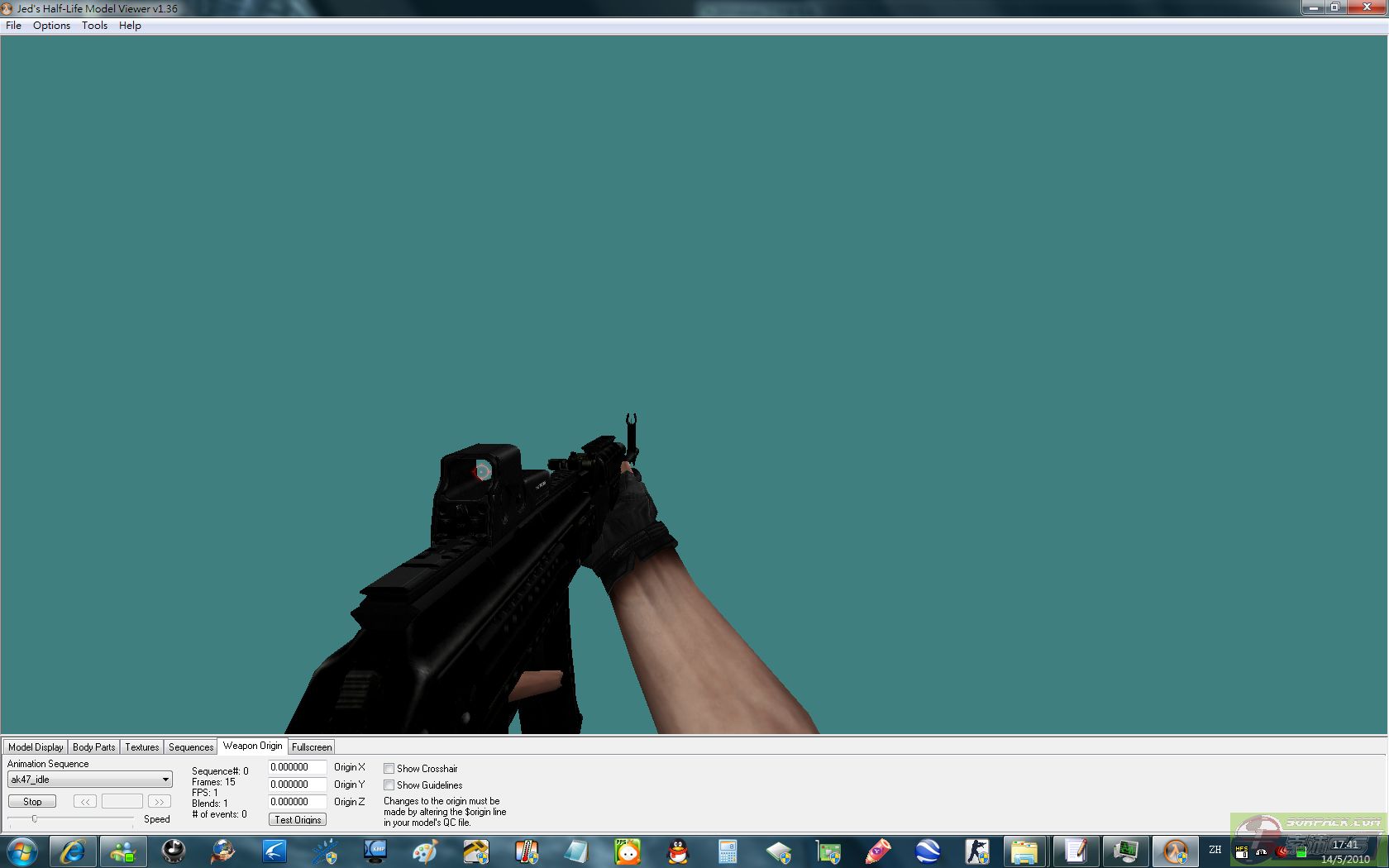This screenshot has height=868, width=1389.
Task: Open the Options menu
Action: (51, 26)
